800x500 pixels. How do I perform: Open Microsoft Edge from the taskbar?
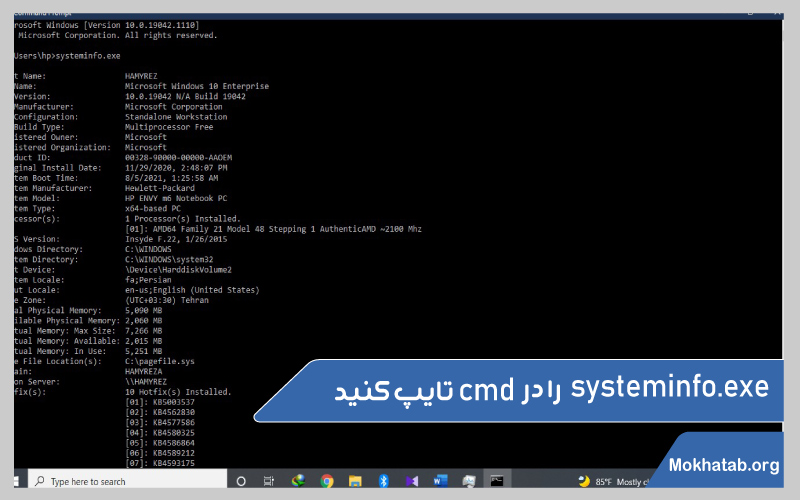297,481
